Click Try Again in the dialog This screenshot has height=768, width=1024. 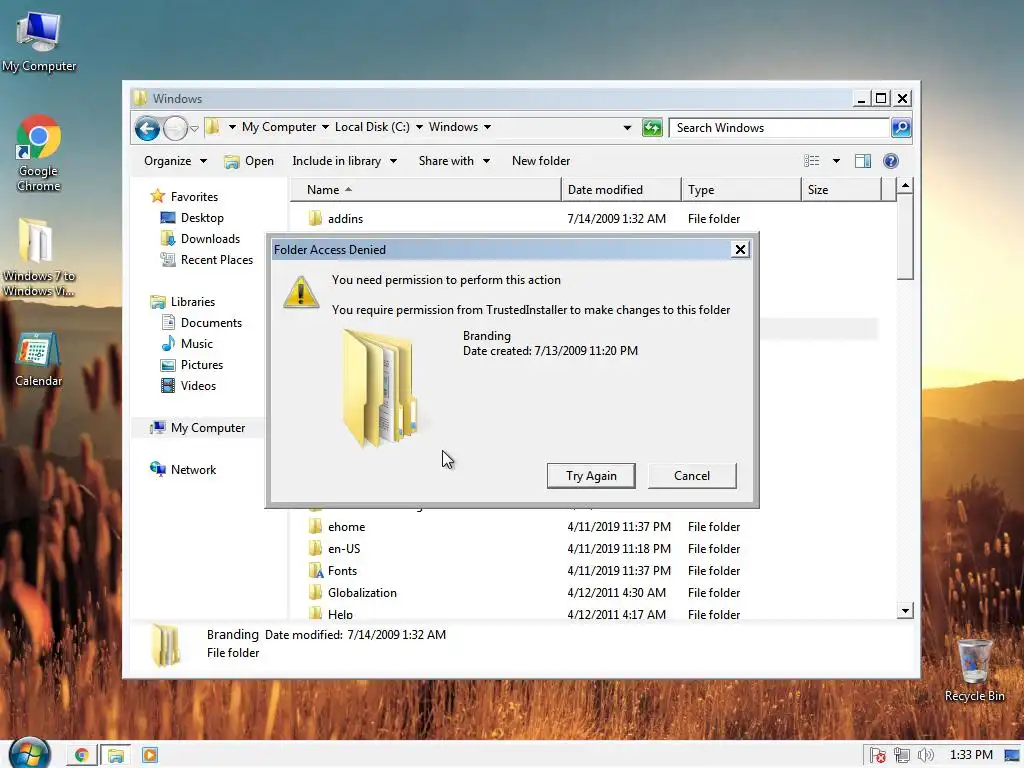point(591,475)
